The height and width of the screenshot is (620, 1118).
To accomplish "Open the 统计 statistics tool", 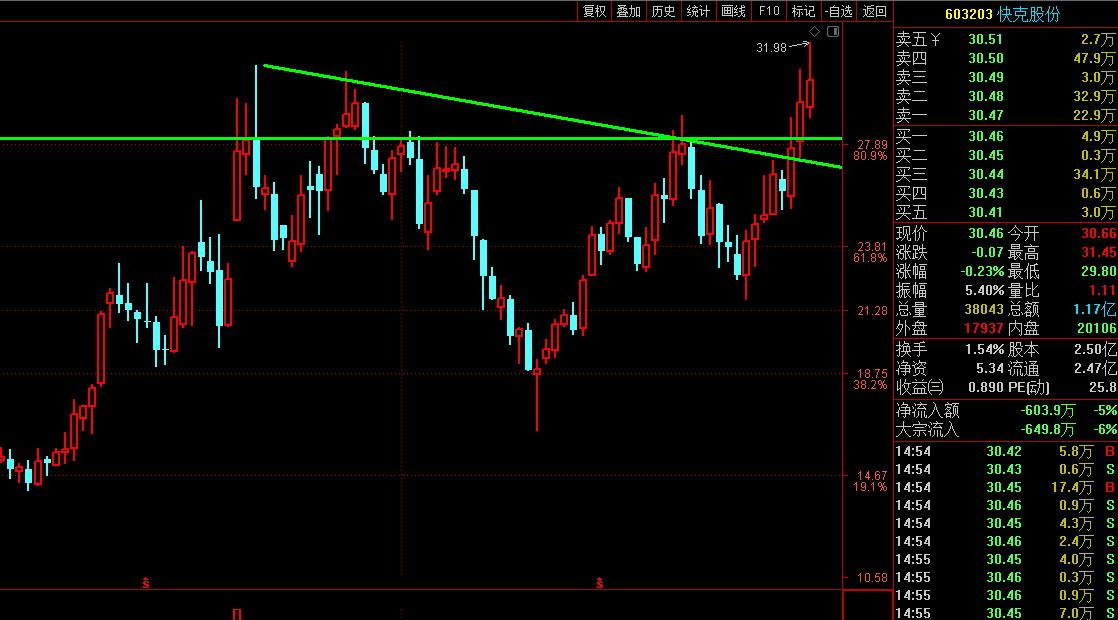I will click(698, 11).
